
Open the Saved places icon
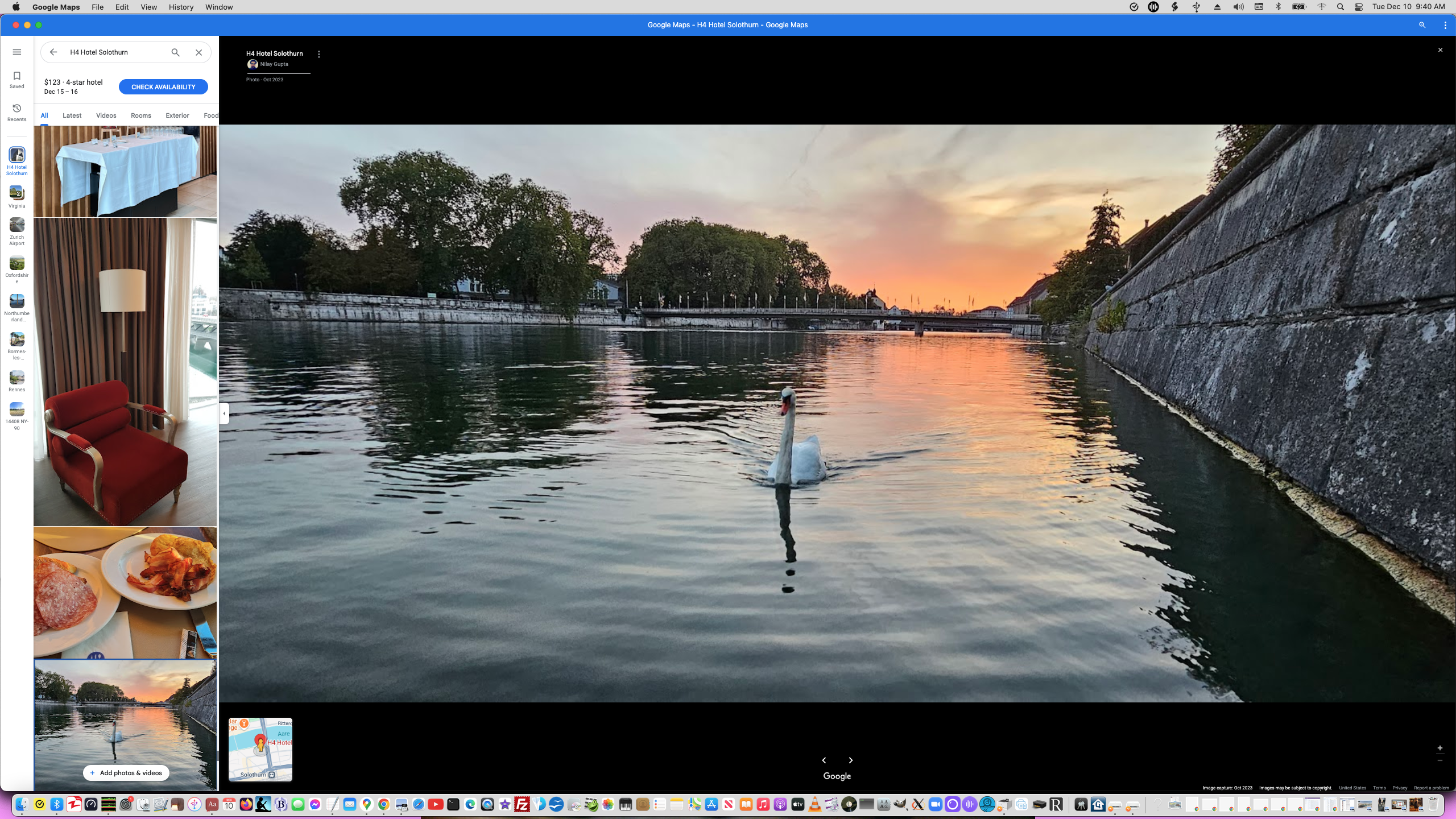tap(17, 80)
